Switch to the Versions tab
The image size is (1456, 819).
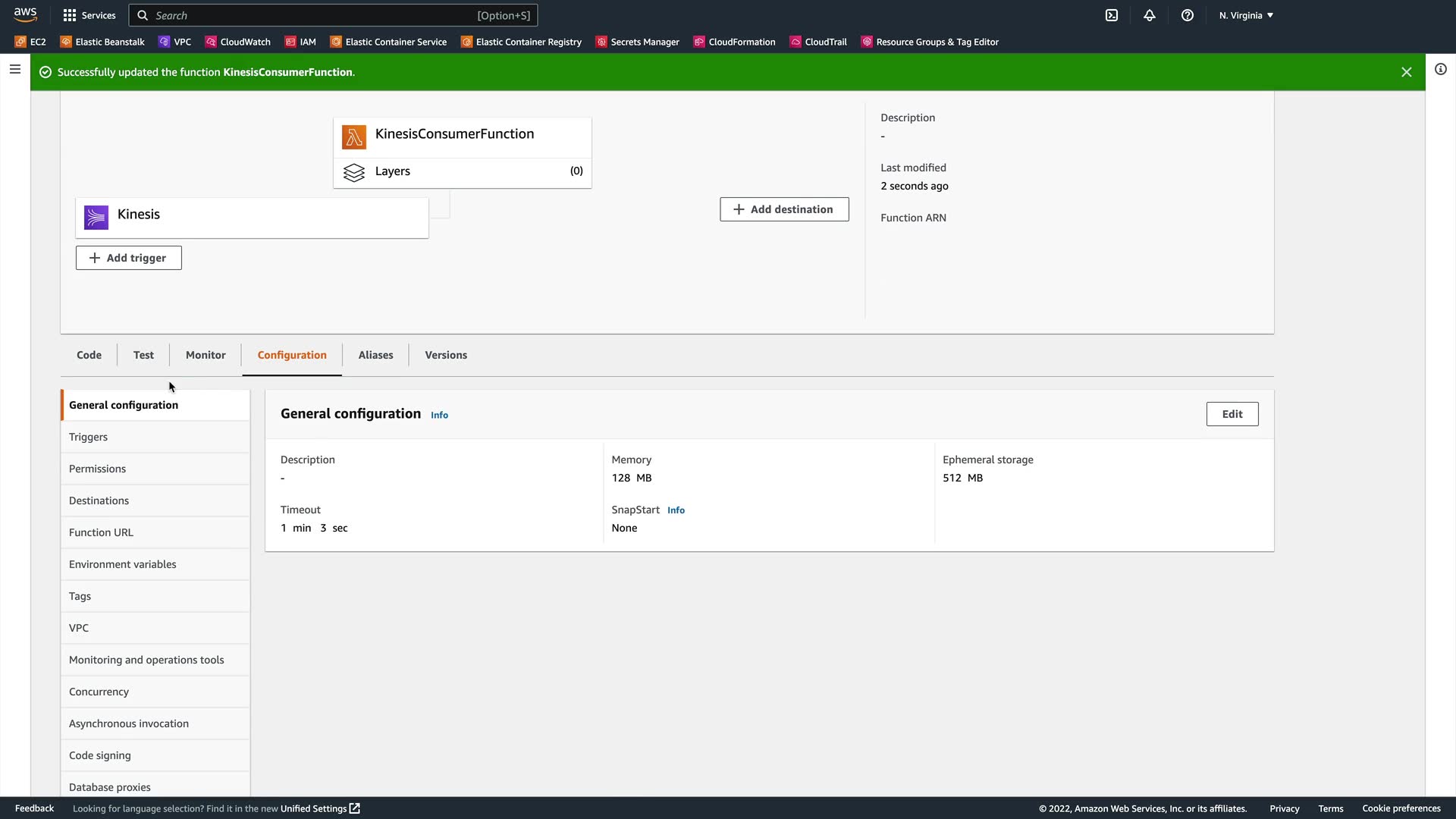pos(446,355)
